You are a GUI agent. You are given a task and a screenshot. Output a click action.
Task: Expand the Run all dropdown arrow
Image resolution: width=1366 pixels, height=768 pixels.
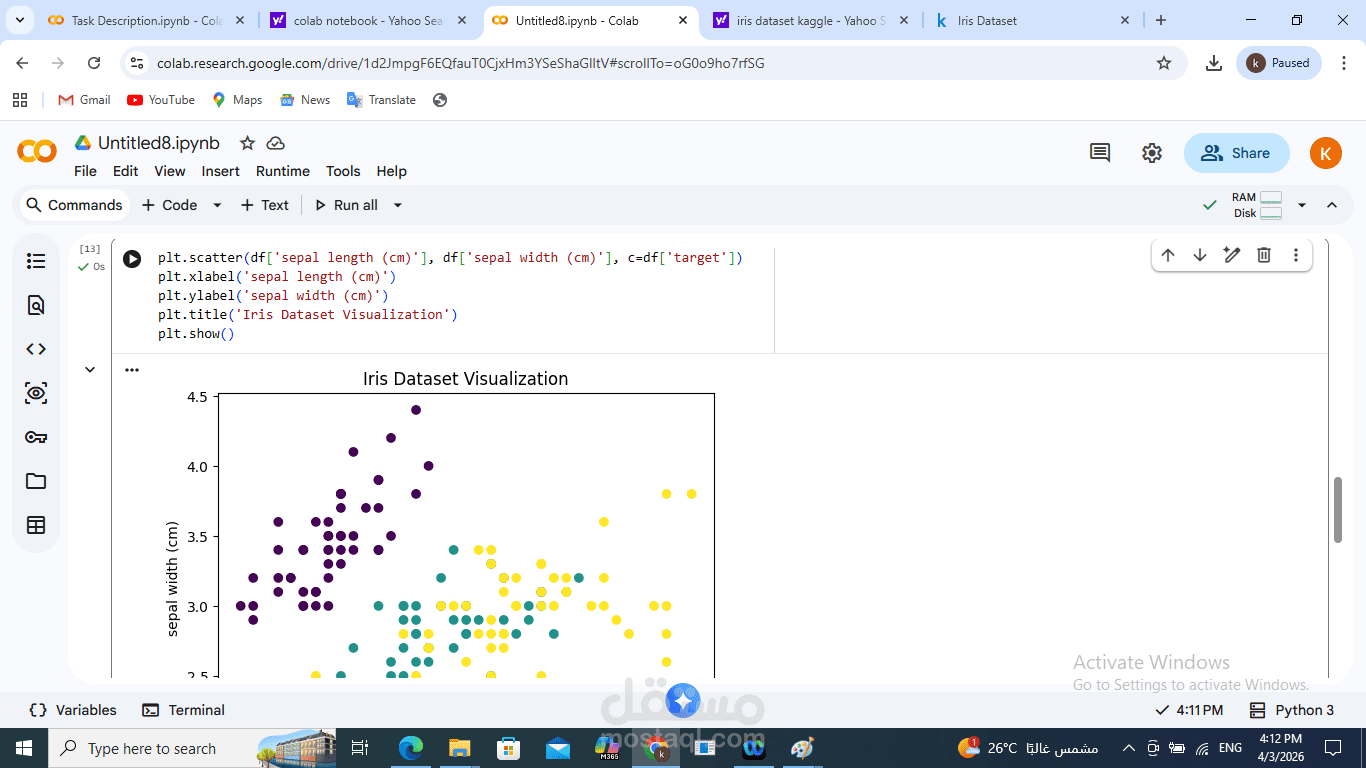(397, 205)
